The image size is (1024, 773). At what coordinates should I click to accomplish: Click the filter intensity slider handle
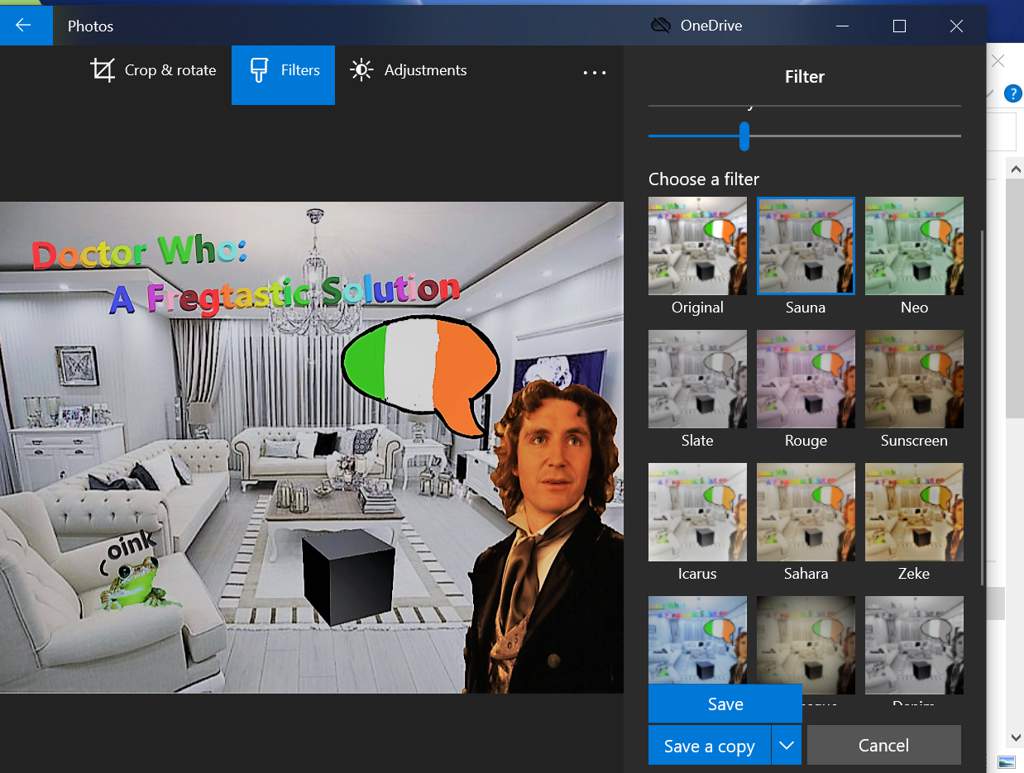[744, 136]
